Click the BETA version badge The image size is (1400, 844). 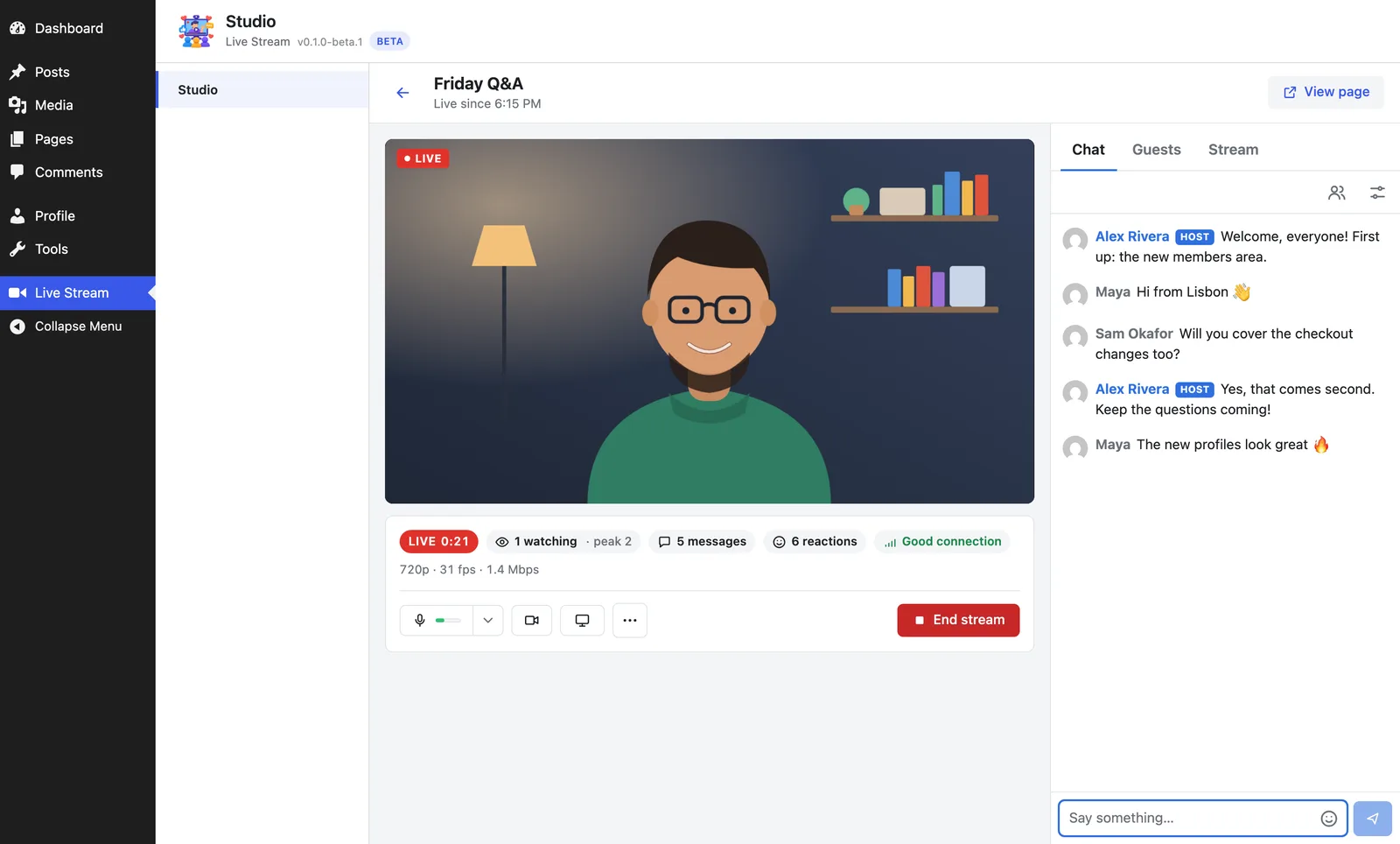coord(390,41)
